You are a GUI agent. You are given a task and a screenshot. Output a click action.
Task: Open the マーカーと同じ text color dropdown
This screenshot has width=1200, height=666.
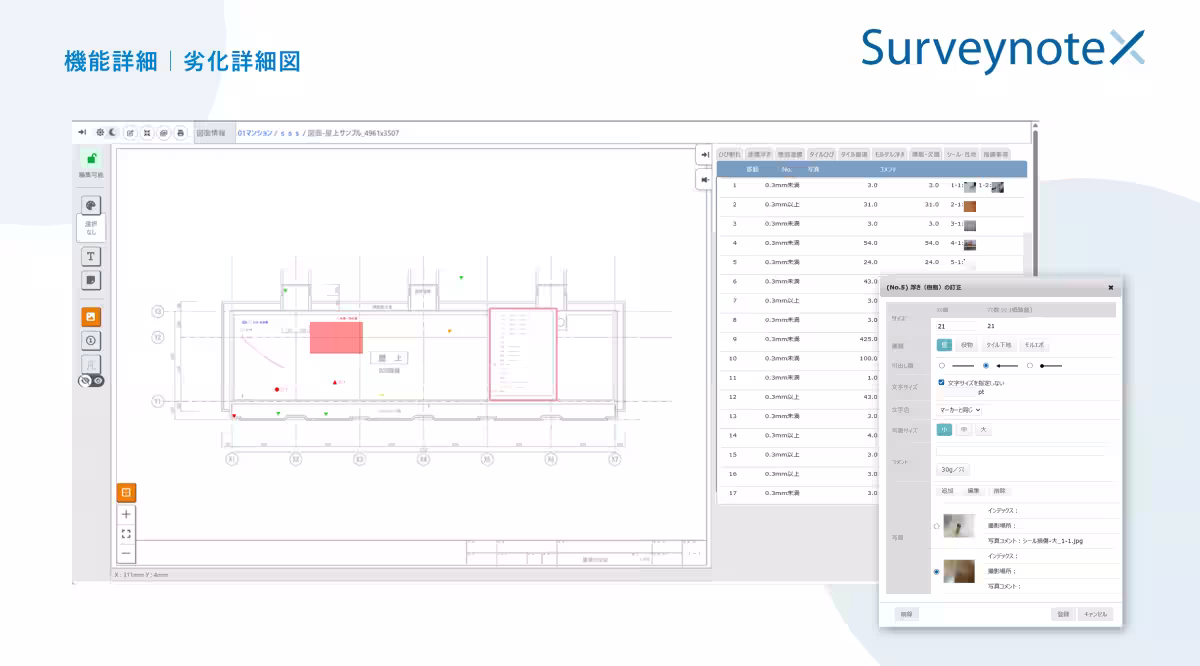960,410
